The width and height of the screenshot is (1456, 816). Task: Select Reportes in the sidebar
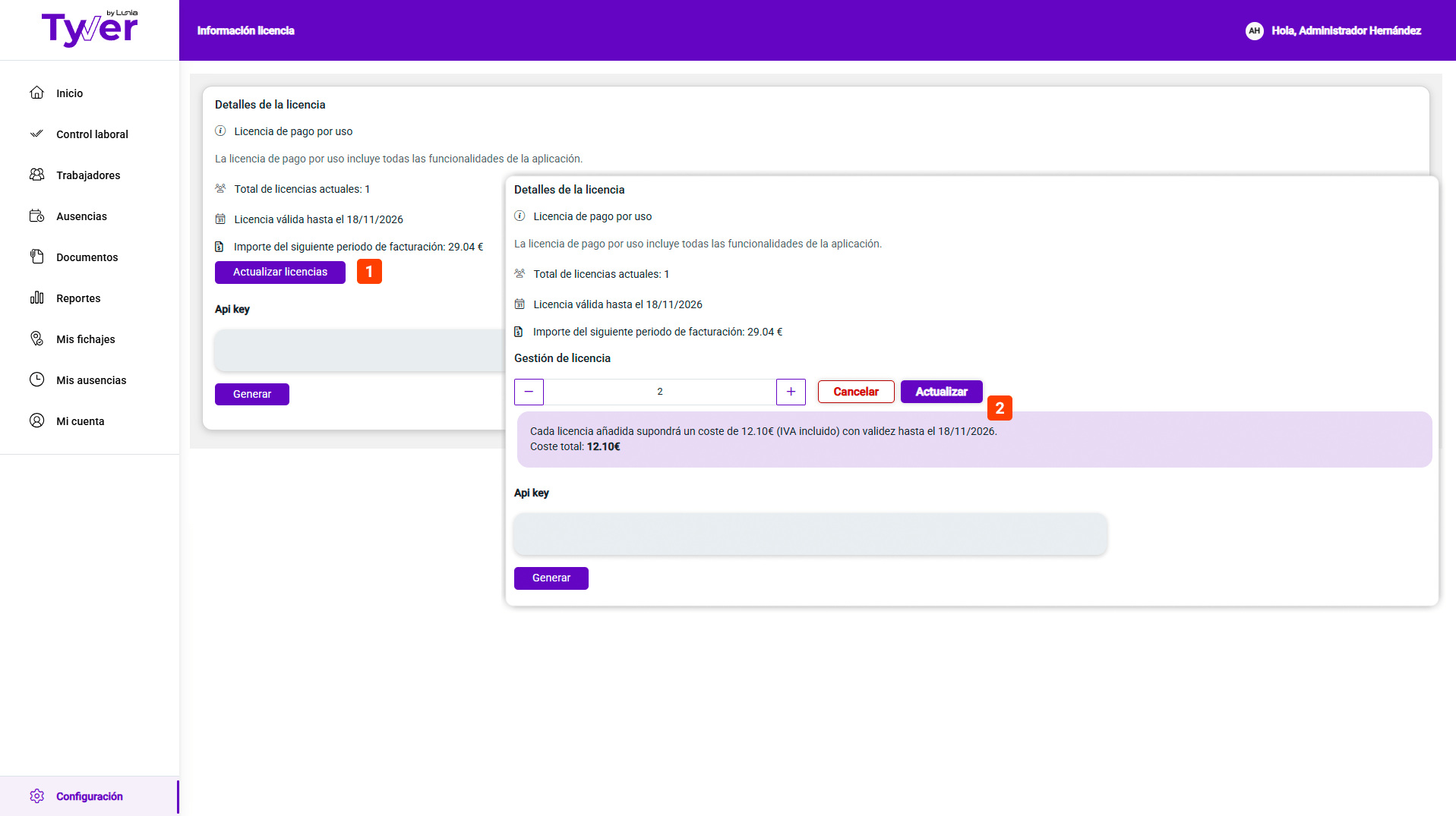78,298
